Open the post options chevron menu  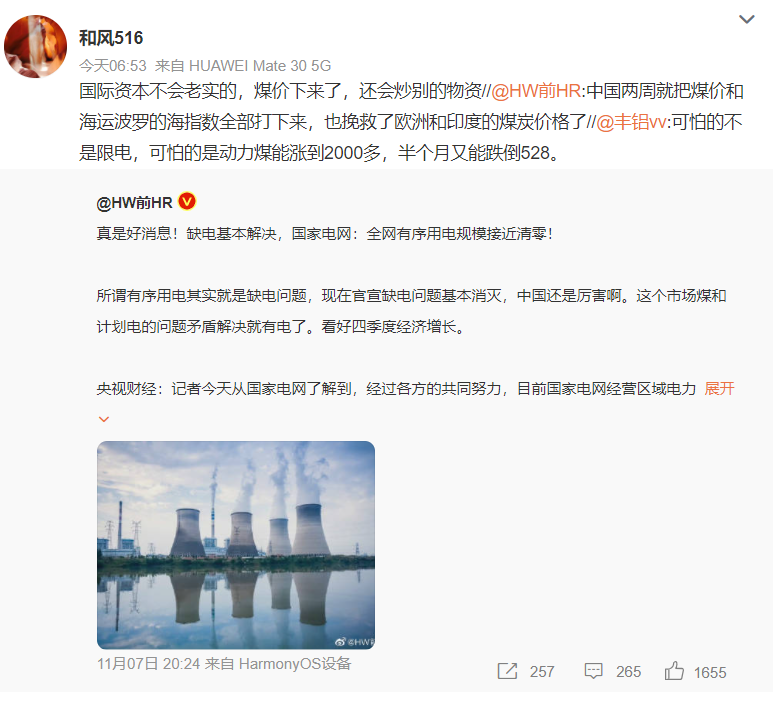coord(746,19)
